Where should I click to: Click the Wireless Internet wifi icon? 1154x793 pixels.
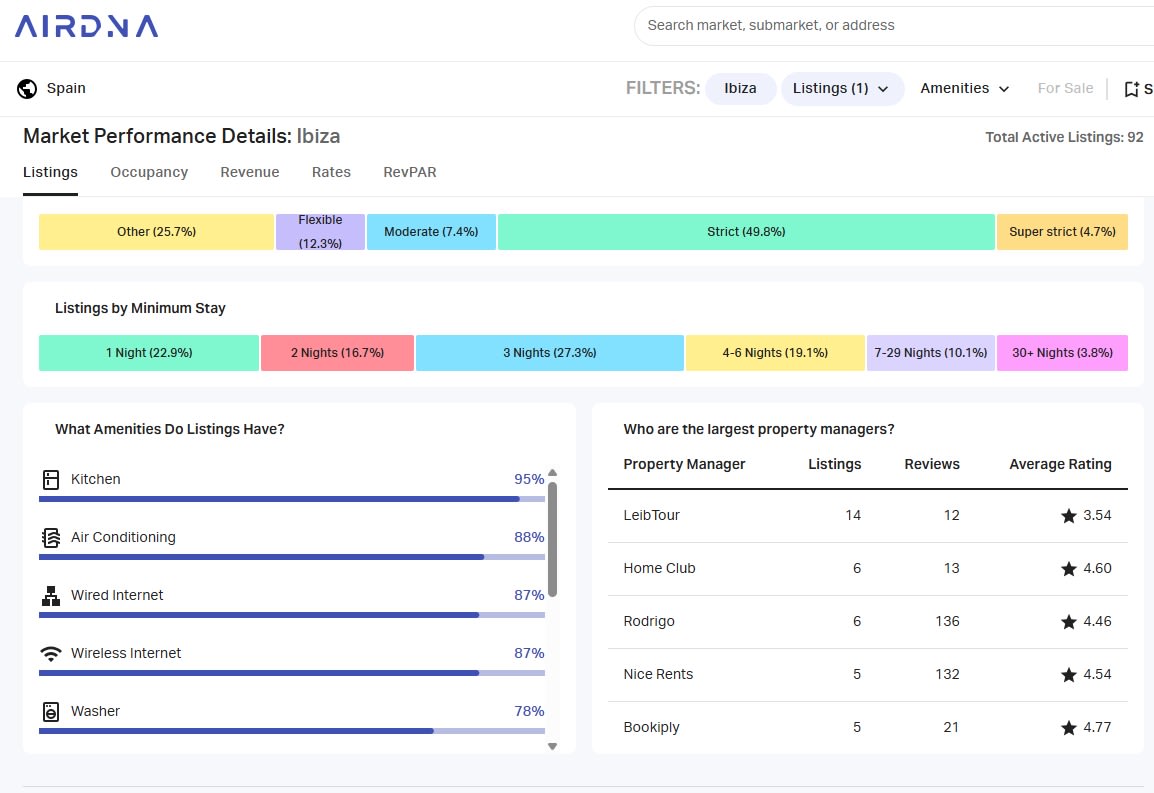pos(51,654)
